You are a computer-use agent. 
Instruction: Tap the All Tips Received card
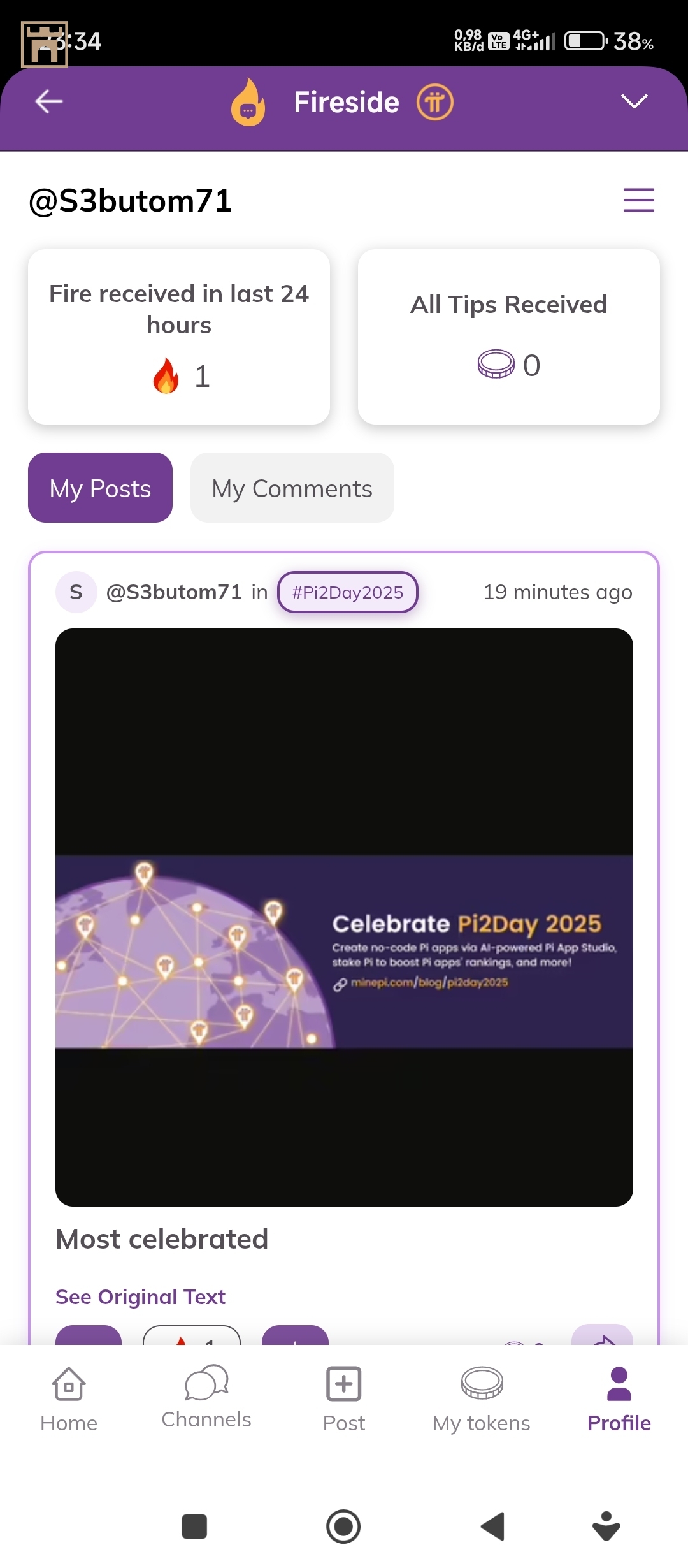508,337
